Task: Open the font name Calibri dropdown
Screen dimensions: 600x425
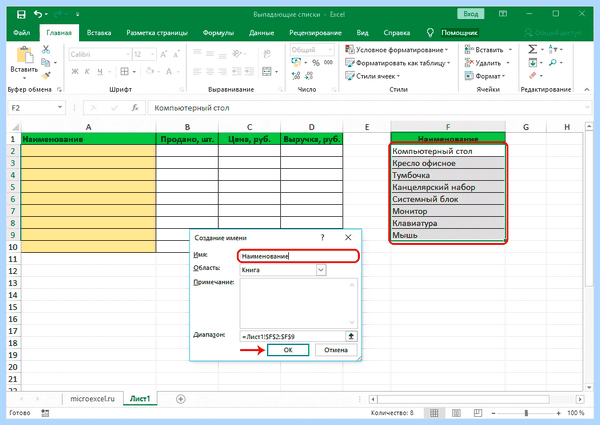Action: 128,54
